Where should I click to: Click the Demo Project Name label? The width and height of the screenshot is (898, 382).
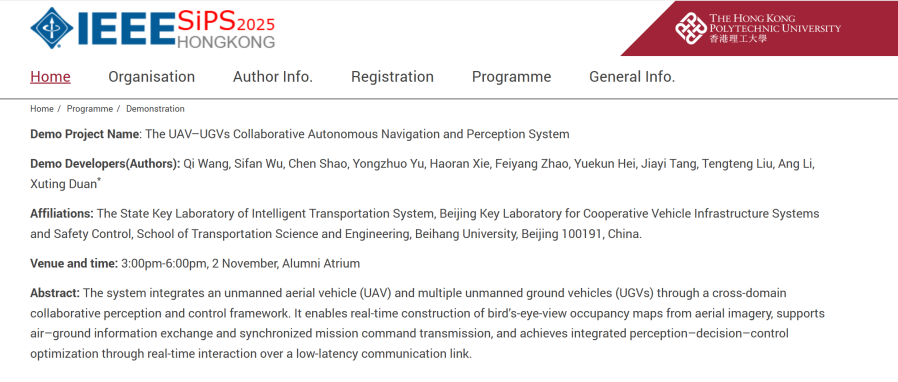pos(85,135)
